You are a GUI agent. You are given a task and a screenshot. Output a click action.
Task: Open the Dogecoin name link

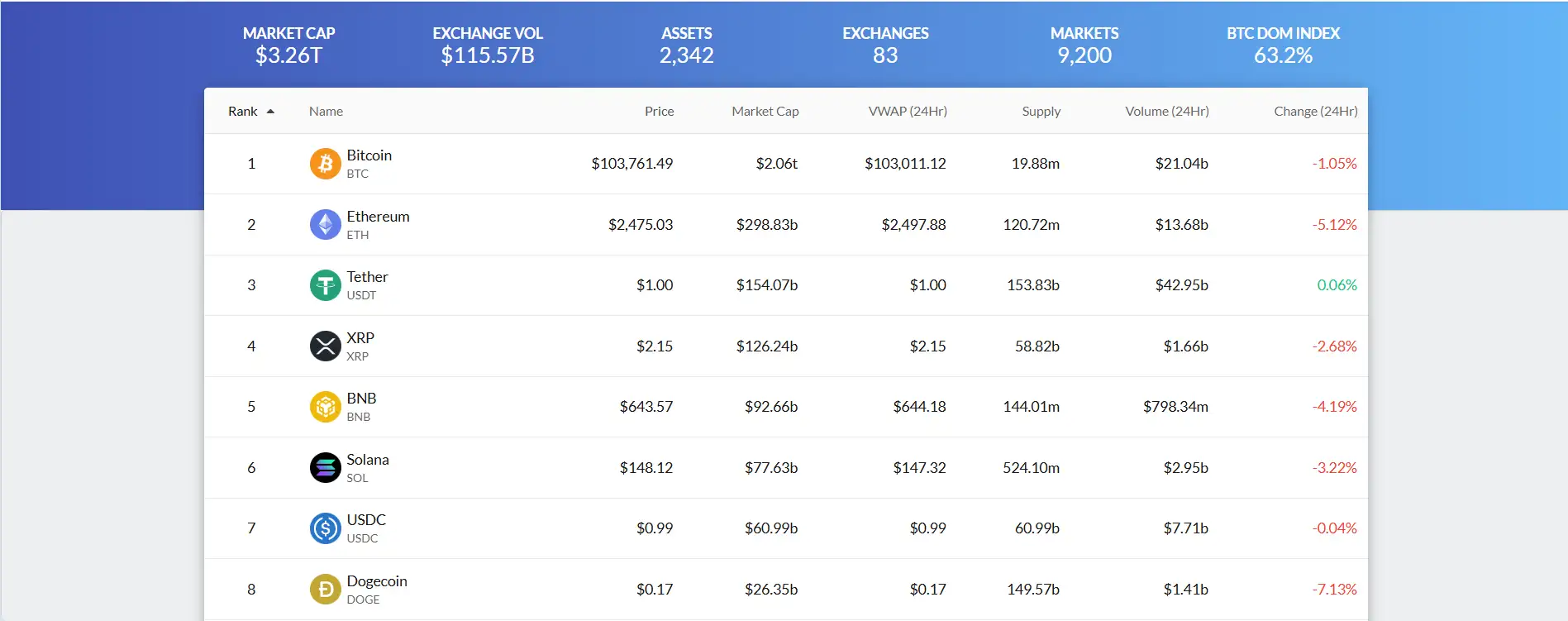376,581
